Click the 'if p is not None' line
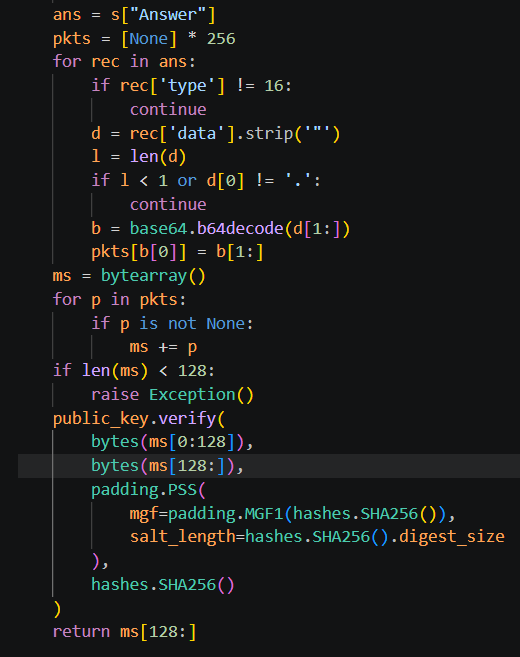This screenshot has height=657, width=520. point(173,323)
